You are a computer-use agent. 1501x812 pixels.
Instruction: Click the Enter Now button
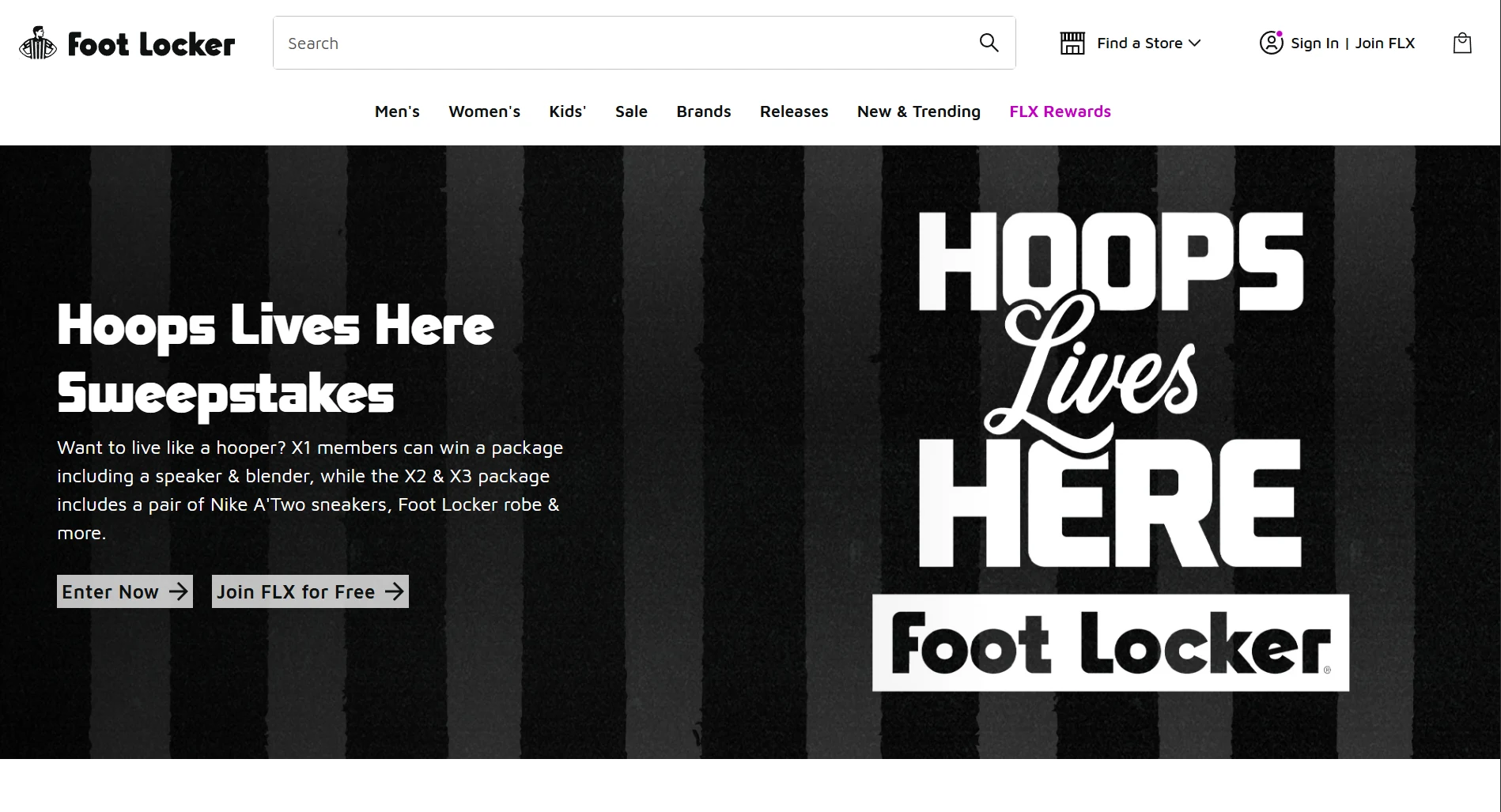pyautogui.click(x=125, y=591)
